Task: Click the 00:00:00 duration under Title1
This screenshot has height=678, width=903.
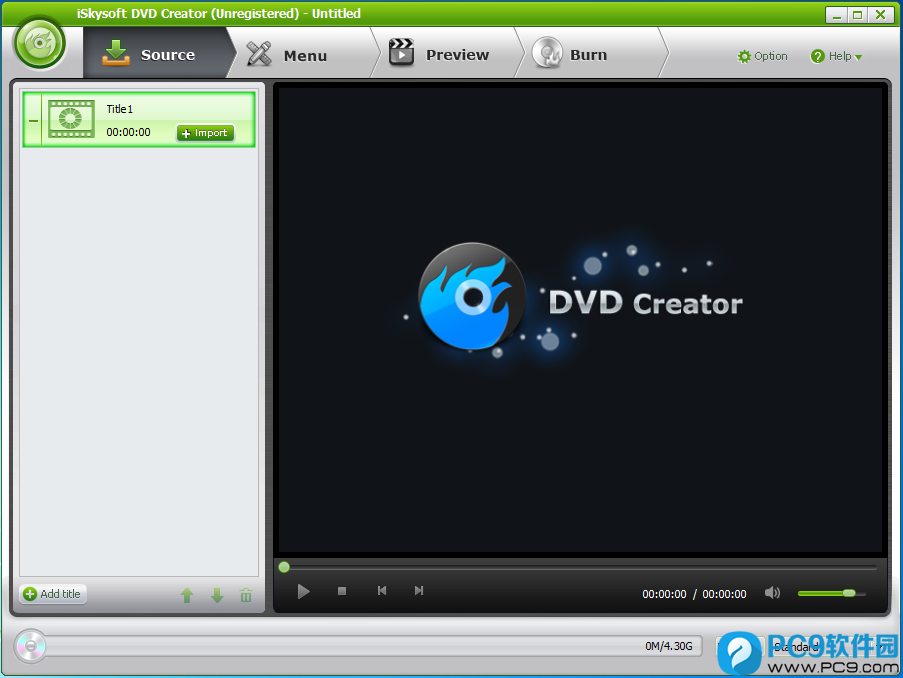Action: 128,132
